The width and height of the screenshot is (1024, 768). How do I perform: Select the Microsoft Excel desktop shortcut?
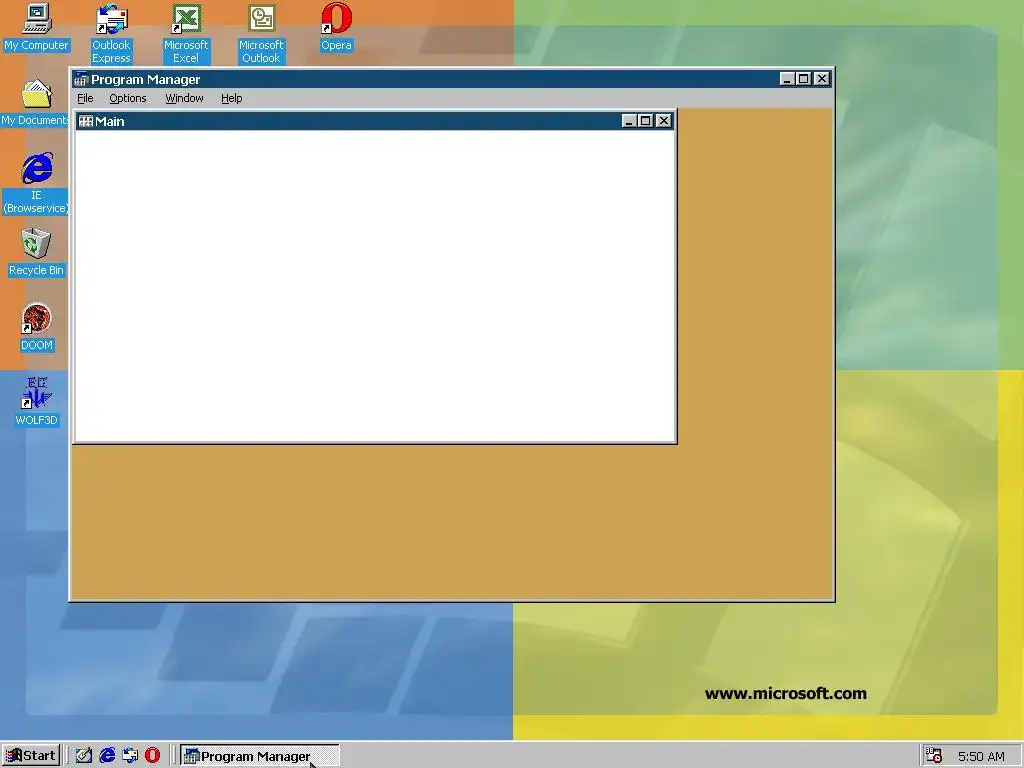click(186, 33)
